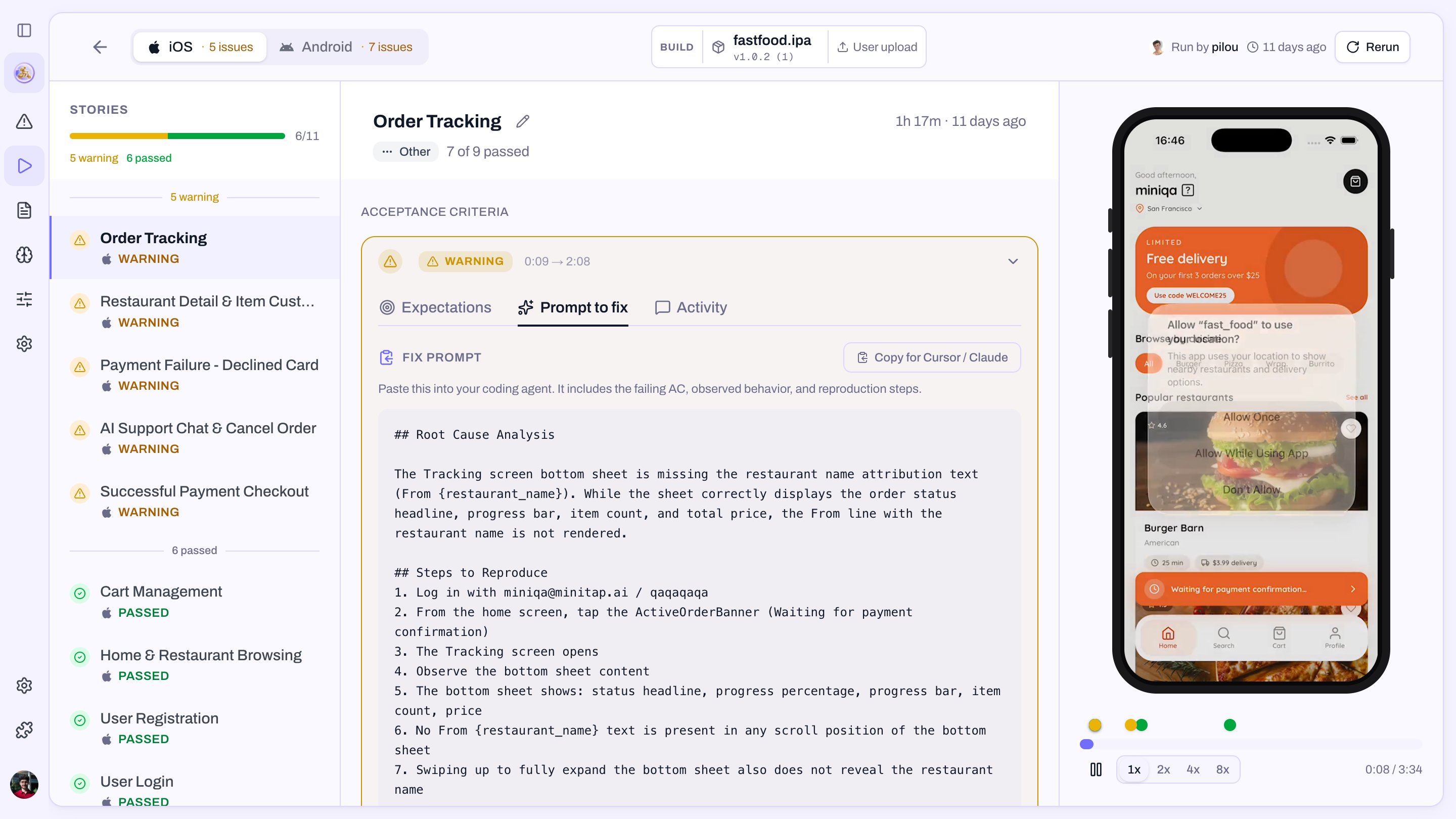Tap Home in the phone tab bar
The image size is (1456, 819).
(x=1168, y=638)
